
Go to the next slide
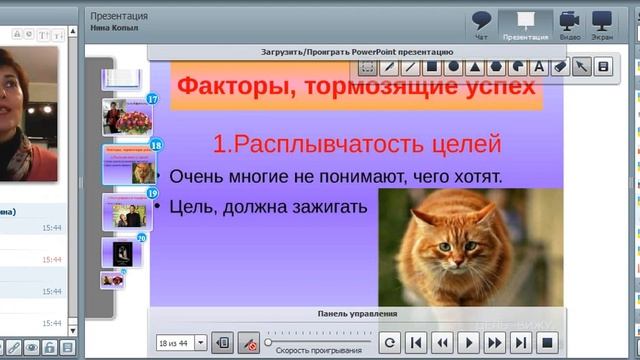[x=495, y=343]
